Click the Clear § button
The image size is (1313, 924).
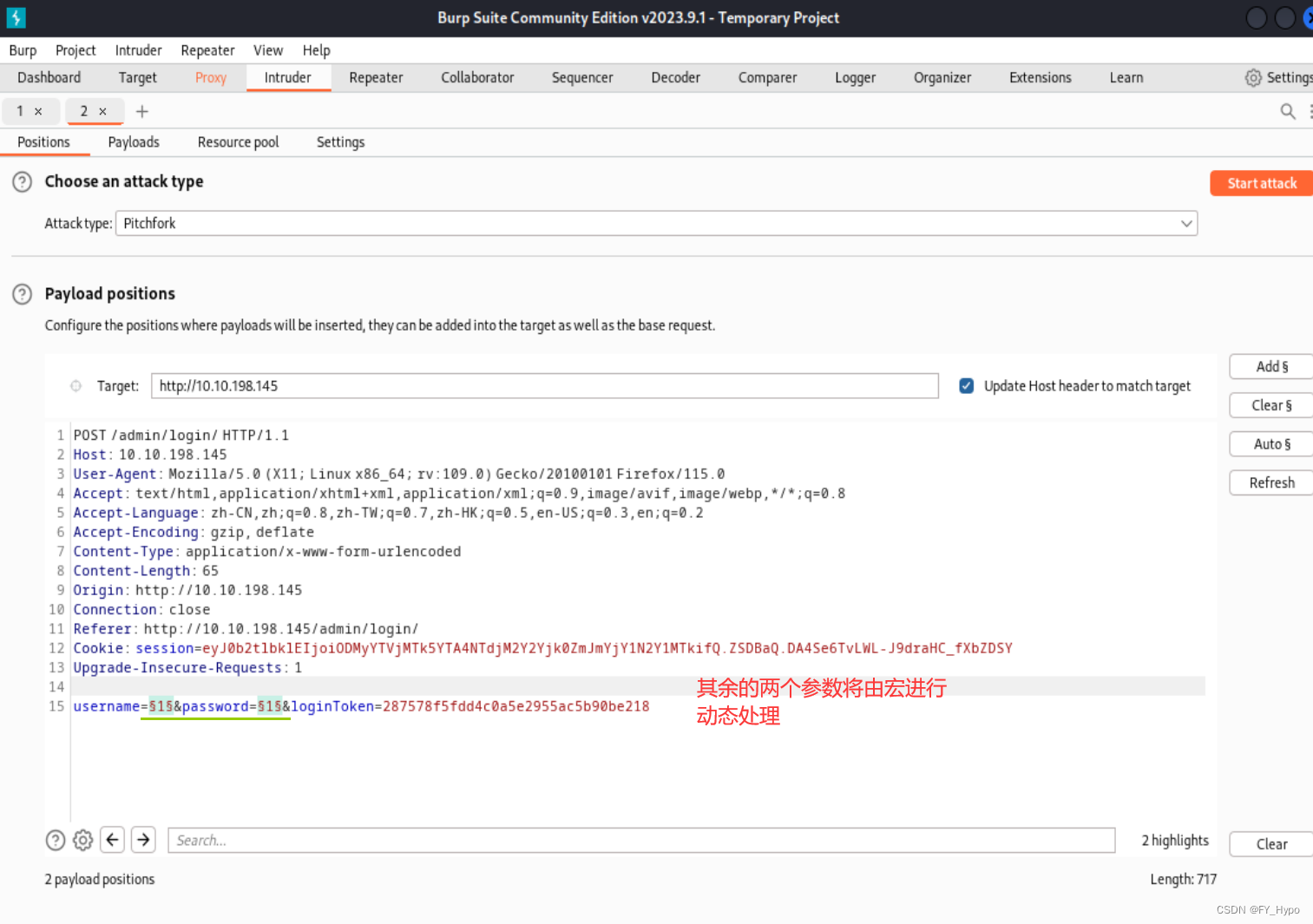(1271, 405)
